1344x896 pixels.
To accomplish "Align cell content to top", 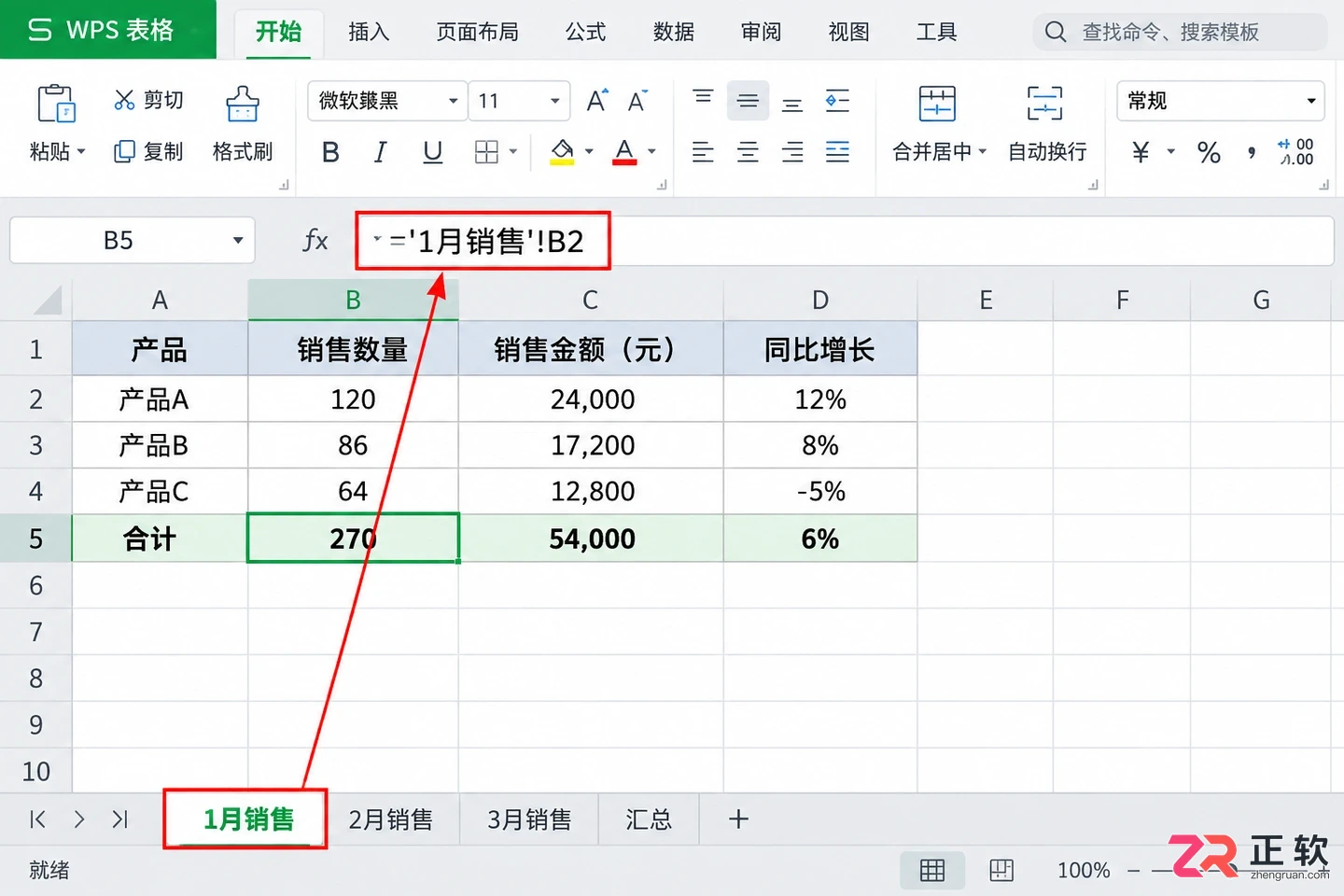I will (703, 97).
